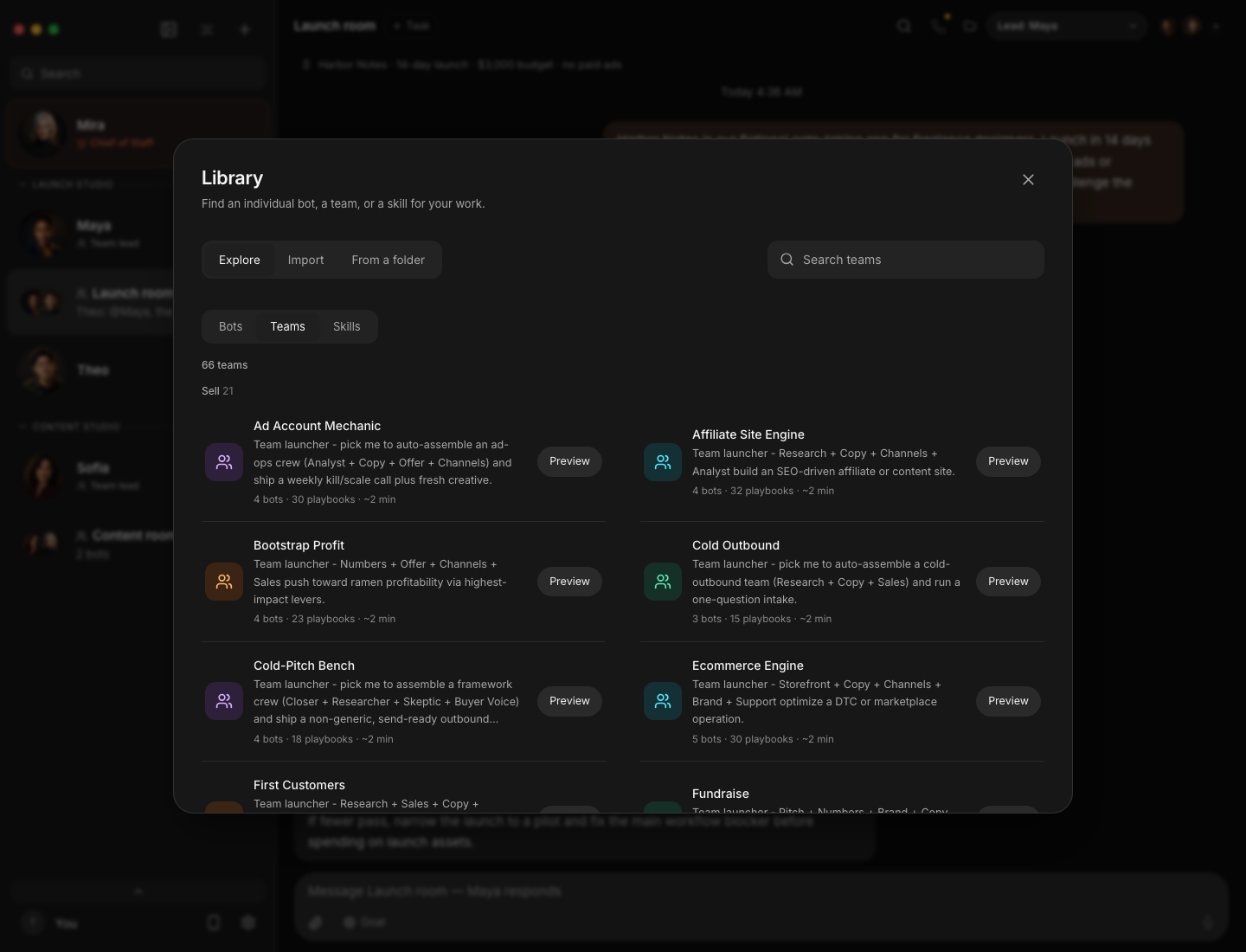
Task: Click the Bootstrap Profit team icon
Action: click(224, 582)
